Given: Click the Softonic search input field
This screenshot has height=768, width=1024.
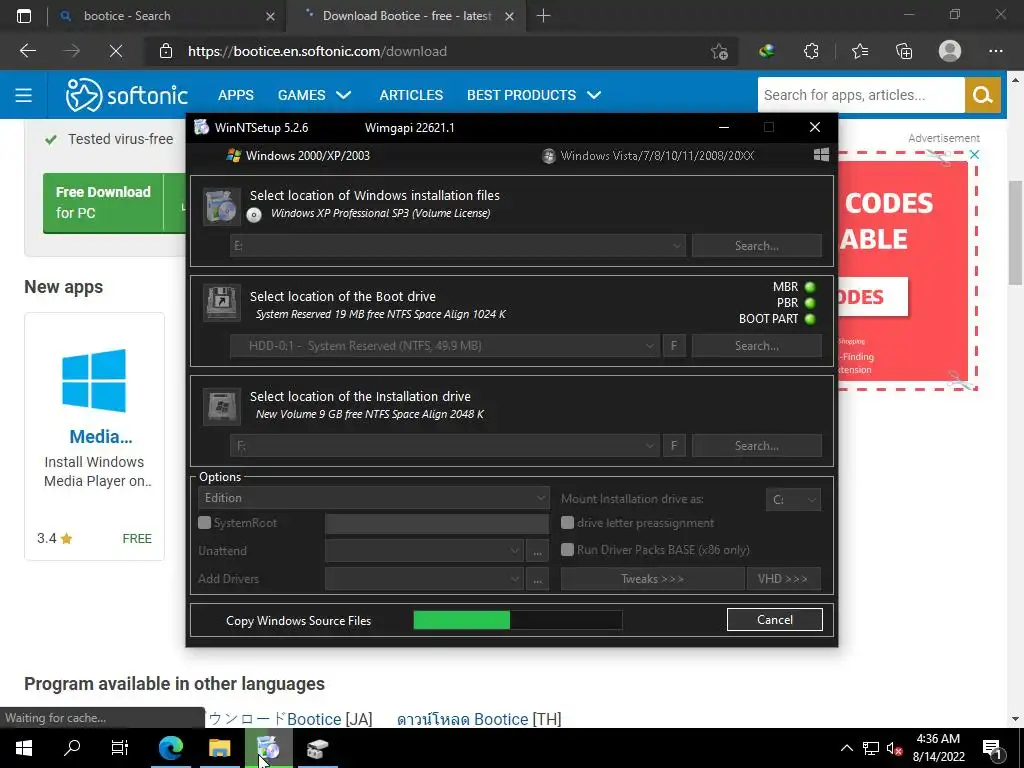Looking at the screenshot, I should (x=861, y=95).
